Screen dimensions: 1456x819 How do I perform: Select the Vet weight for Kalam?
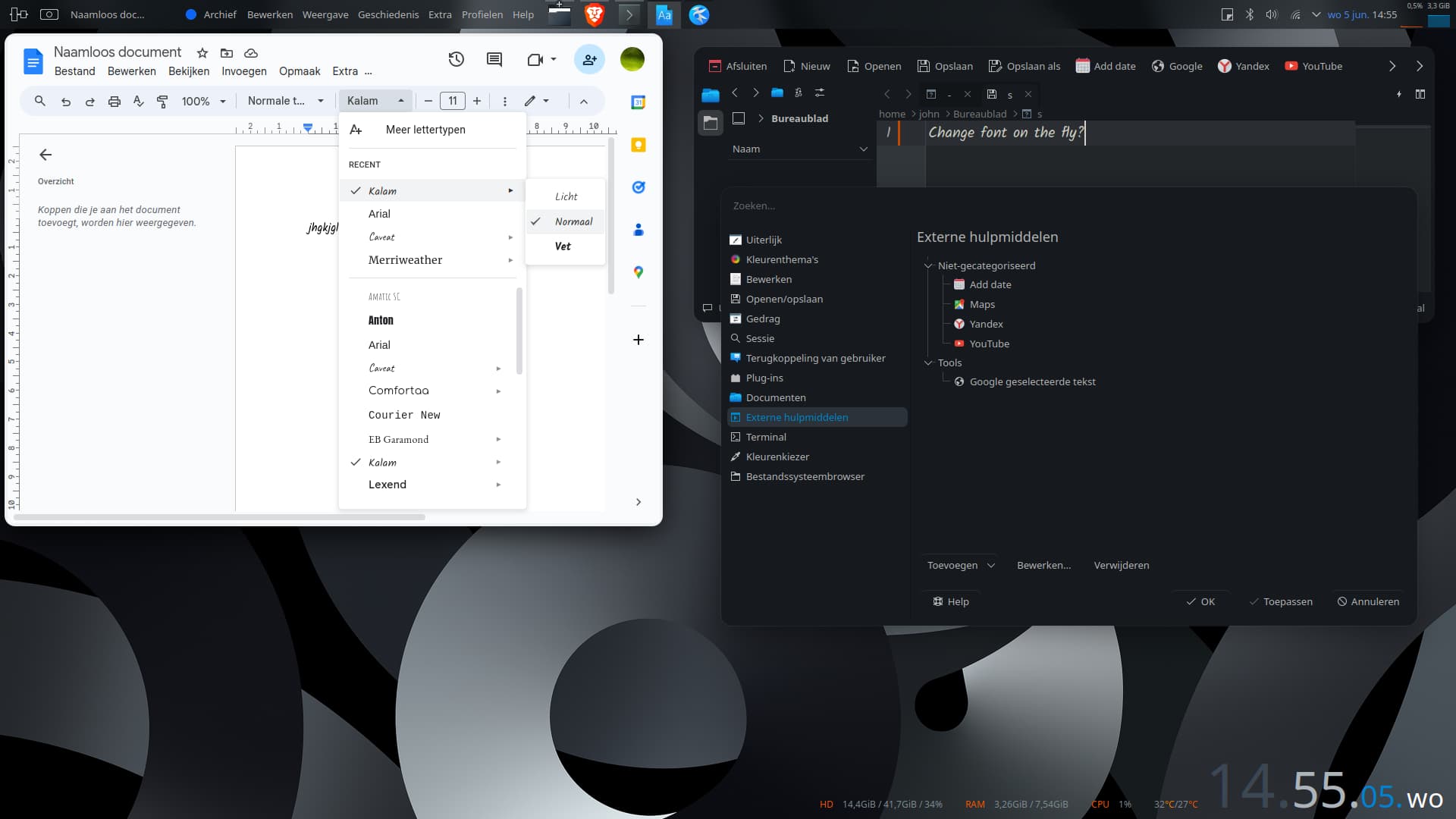(x=563, y=246)
